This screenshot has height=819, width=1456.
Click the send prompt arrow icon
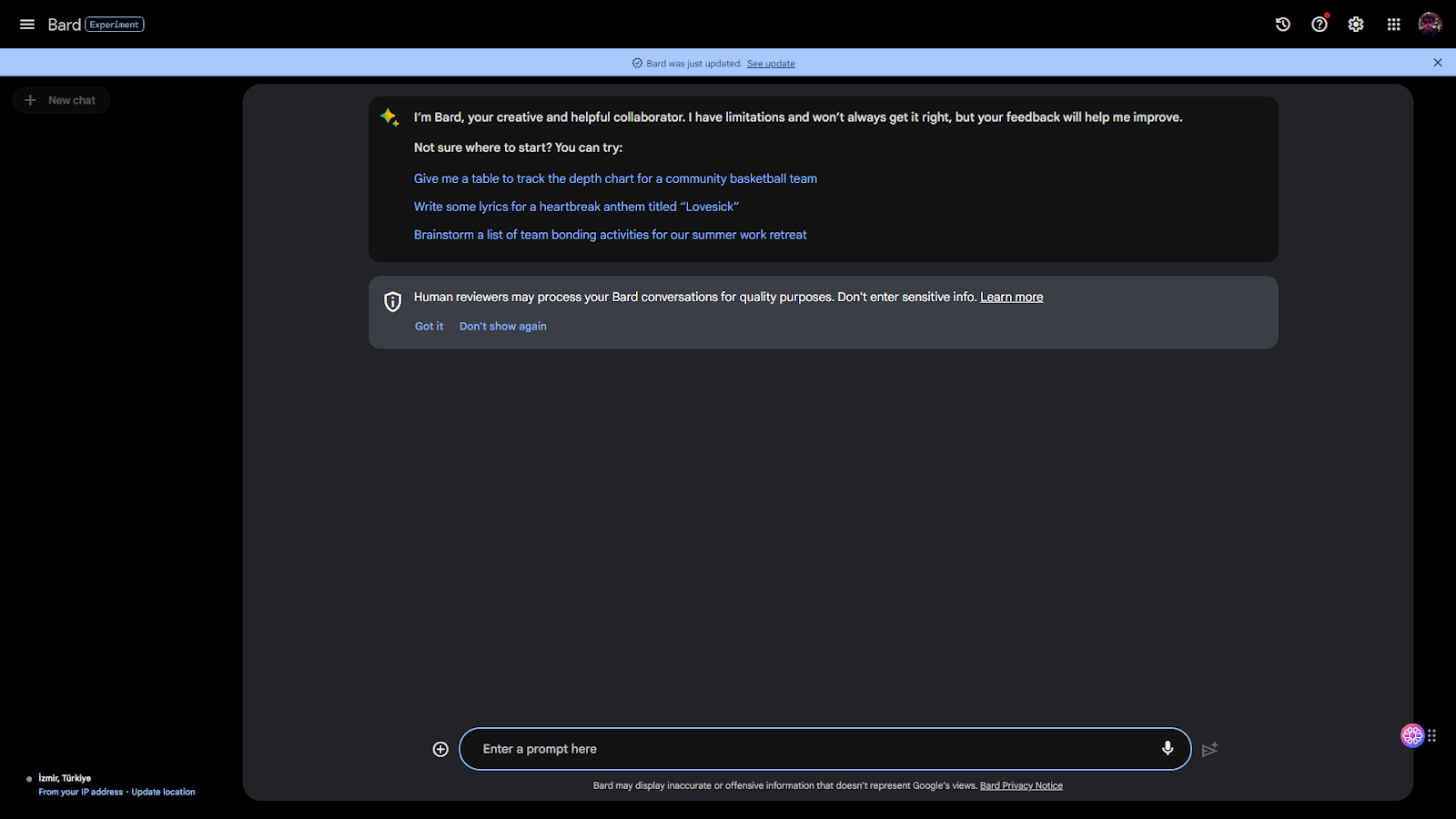(1209, 750)
